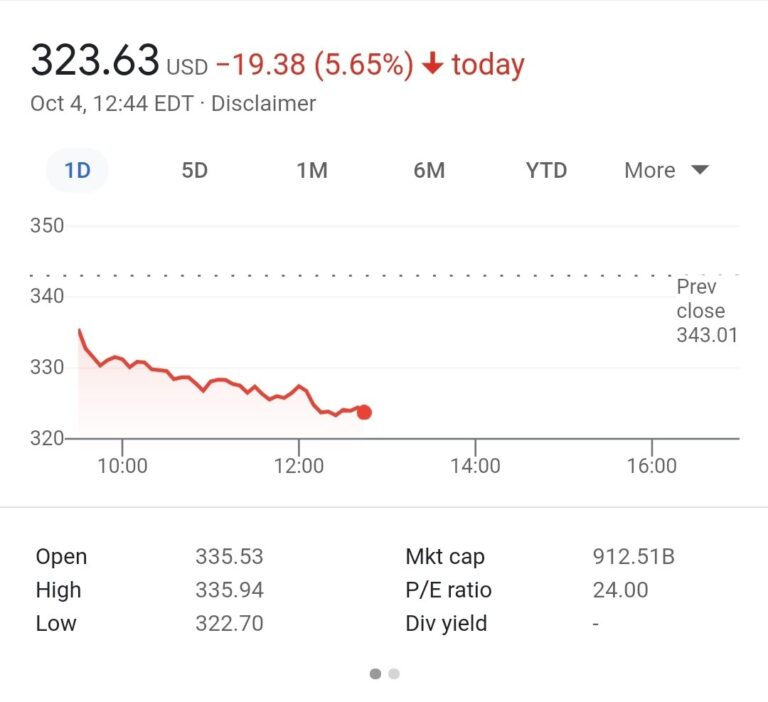This screenshot has height=702, width=768.
Task: Click the Low value 322.70
Action: pyautogui.click(x=229, y=624)
